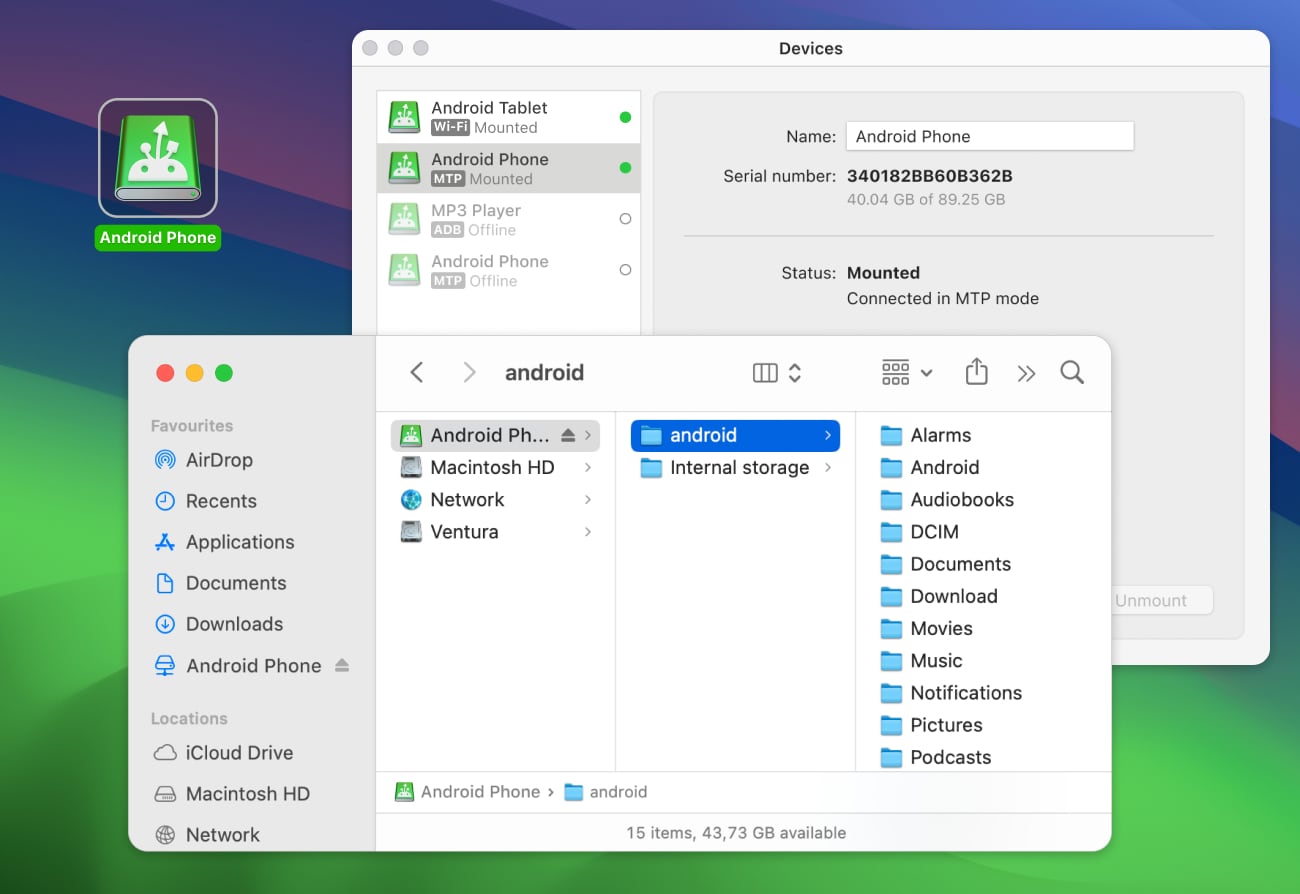Open iCloud Drive under Locations
The height and width of the screenshot is (894, 1300).
point(240,752)
